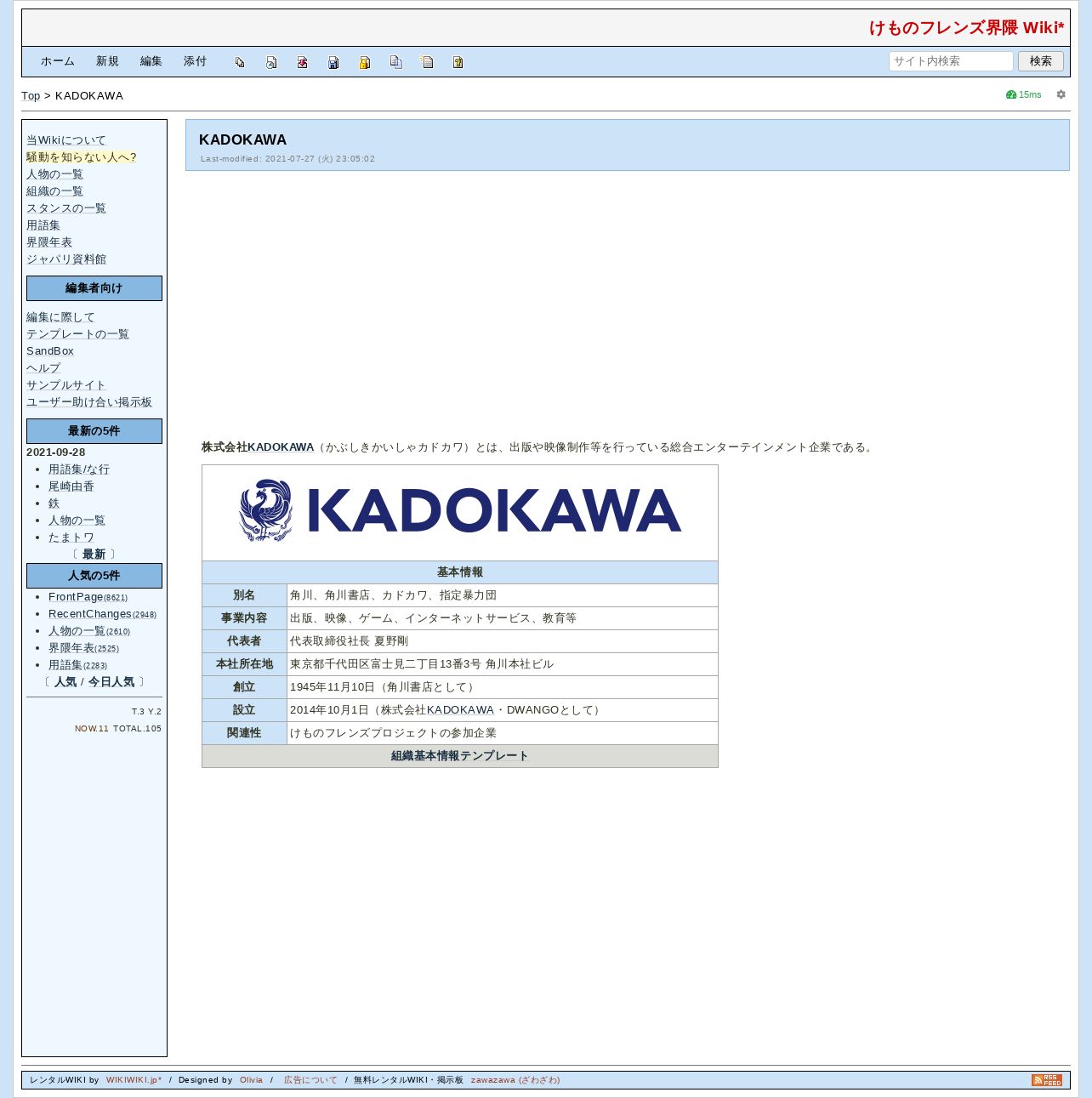Open ジャパリ資料館 sidebar link
Image resolution: width=1092 pixels, height=1098 pixels.
coord(66,259)
